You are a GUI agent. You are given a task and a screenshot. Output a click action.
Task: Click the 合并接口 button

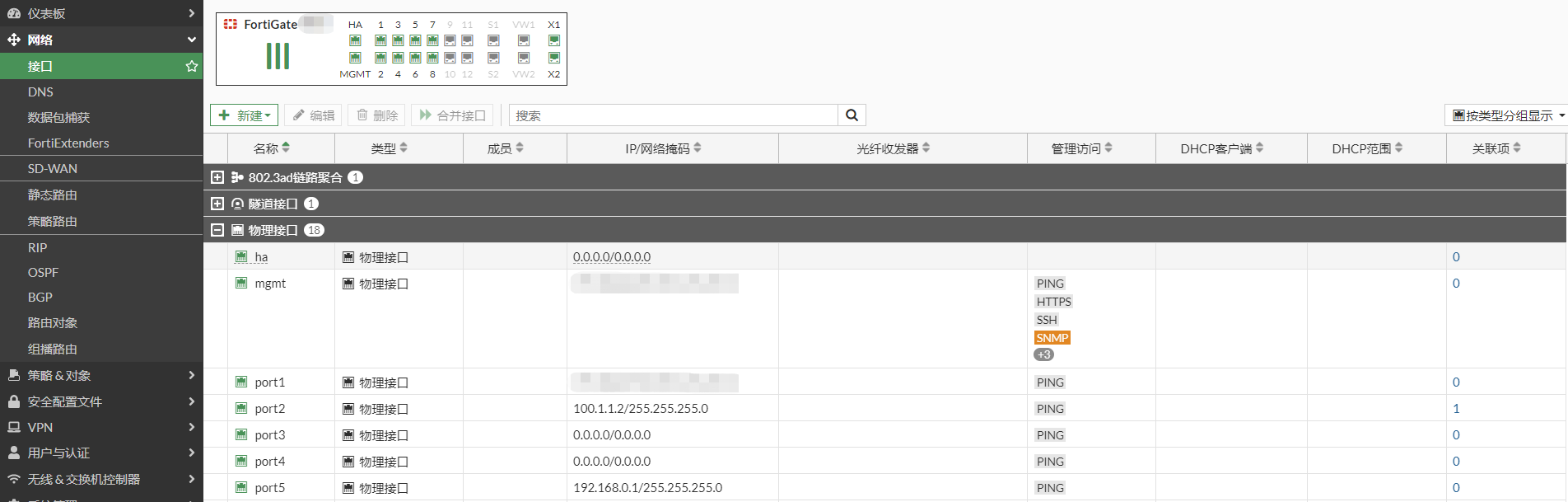pyautogui.click(x=452, y=115)
